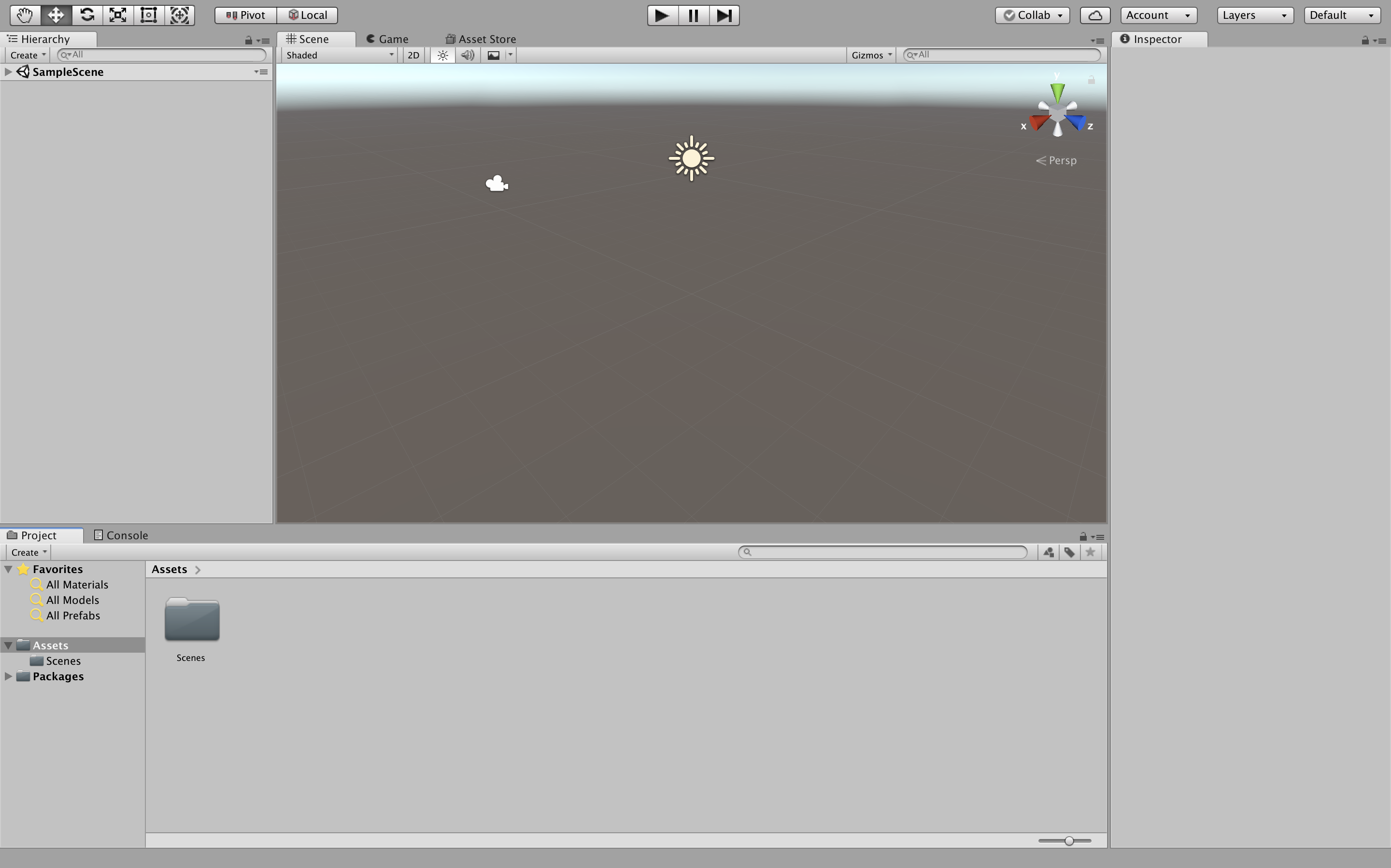Viewport: 1391px width, 868px height.
Task: Start Play mode
Action: (662, 15)
